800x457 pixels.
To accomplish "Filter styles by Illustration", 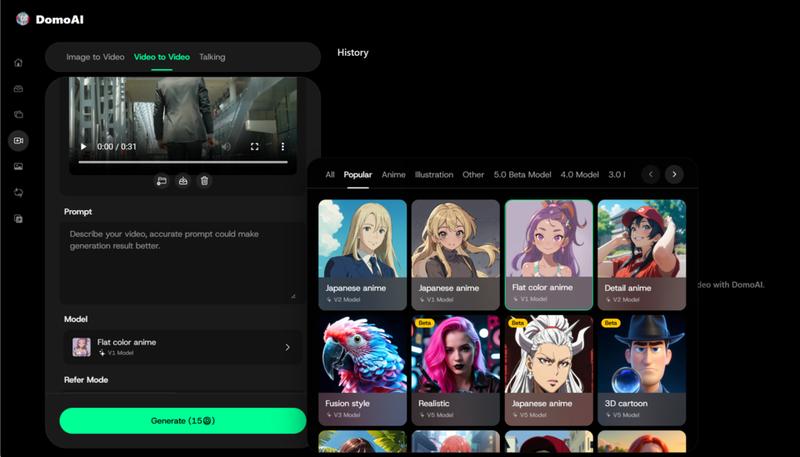I will [434, 174].
